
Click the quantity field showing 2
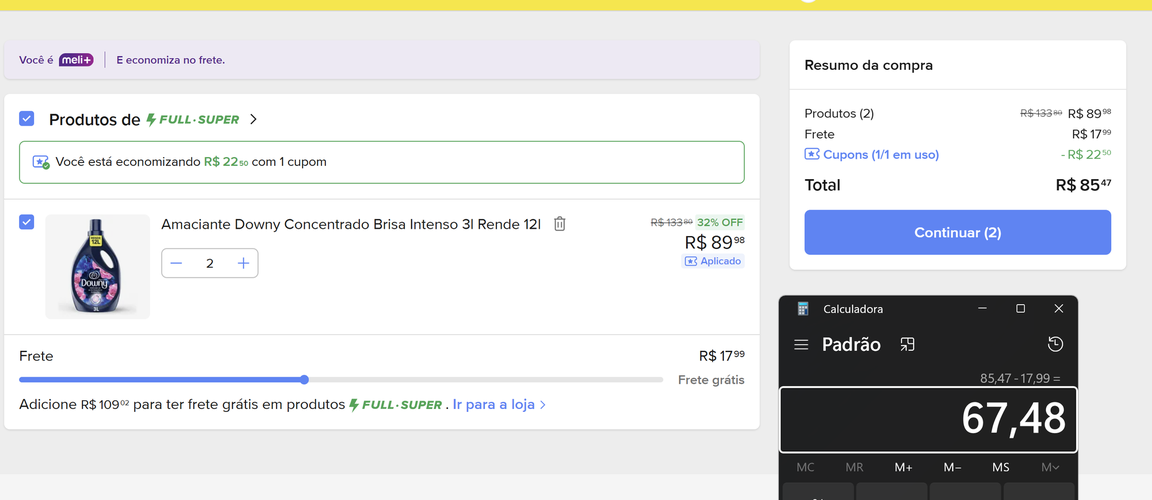coord(210,264)
